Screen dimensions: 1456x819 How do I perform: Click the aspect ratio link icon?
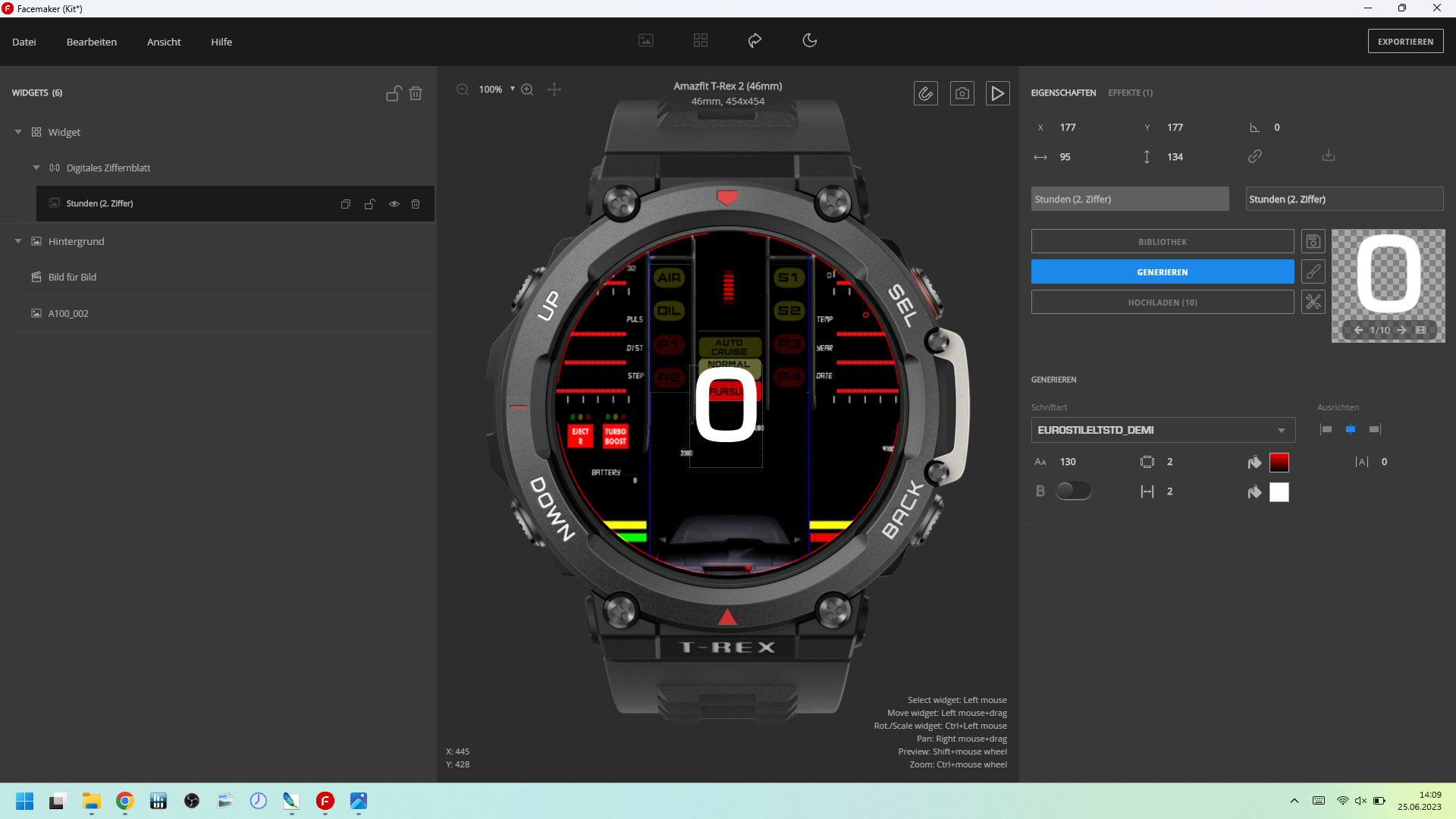tap(1255, 156)
